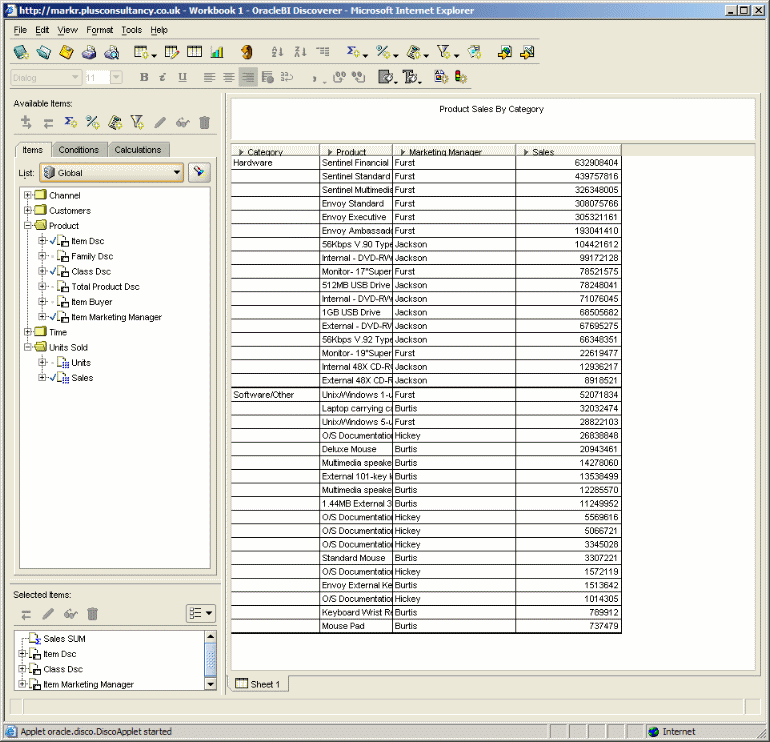Click the Category column header

265,152
